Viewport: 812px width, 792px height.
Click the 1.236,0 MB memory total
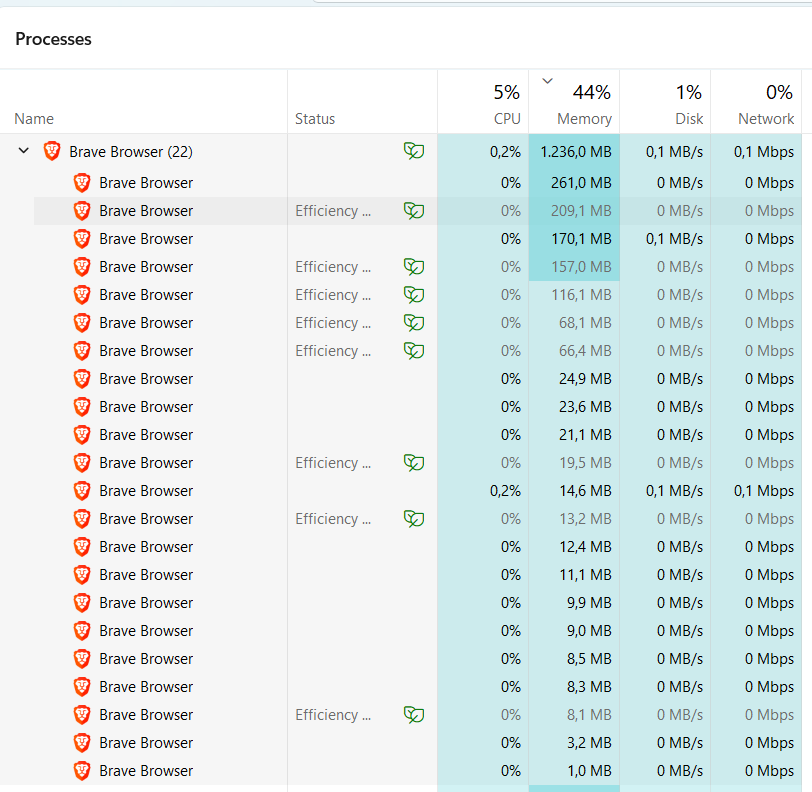[x=576, y=151]
